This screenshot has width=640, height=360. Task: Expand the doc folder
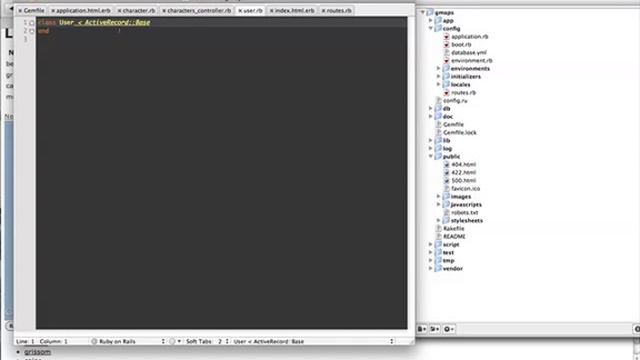[x=431, y=116]
